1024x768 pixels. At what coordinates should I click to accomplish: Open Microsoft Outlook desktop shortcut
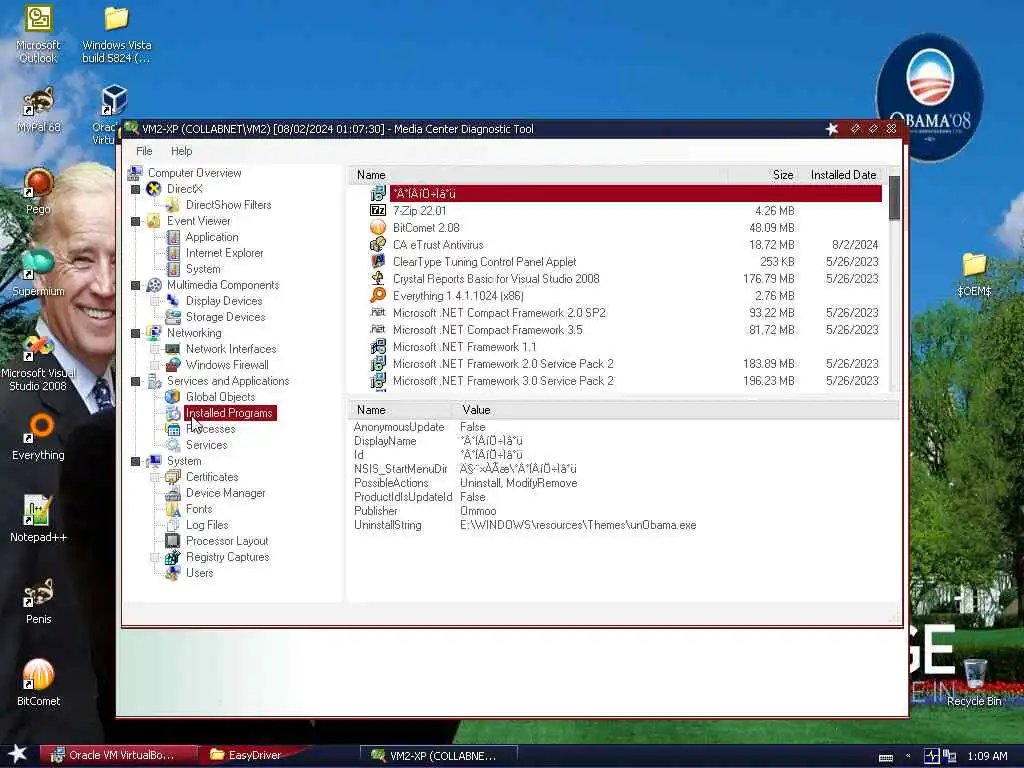point(38,34)
